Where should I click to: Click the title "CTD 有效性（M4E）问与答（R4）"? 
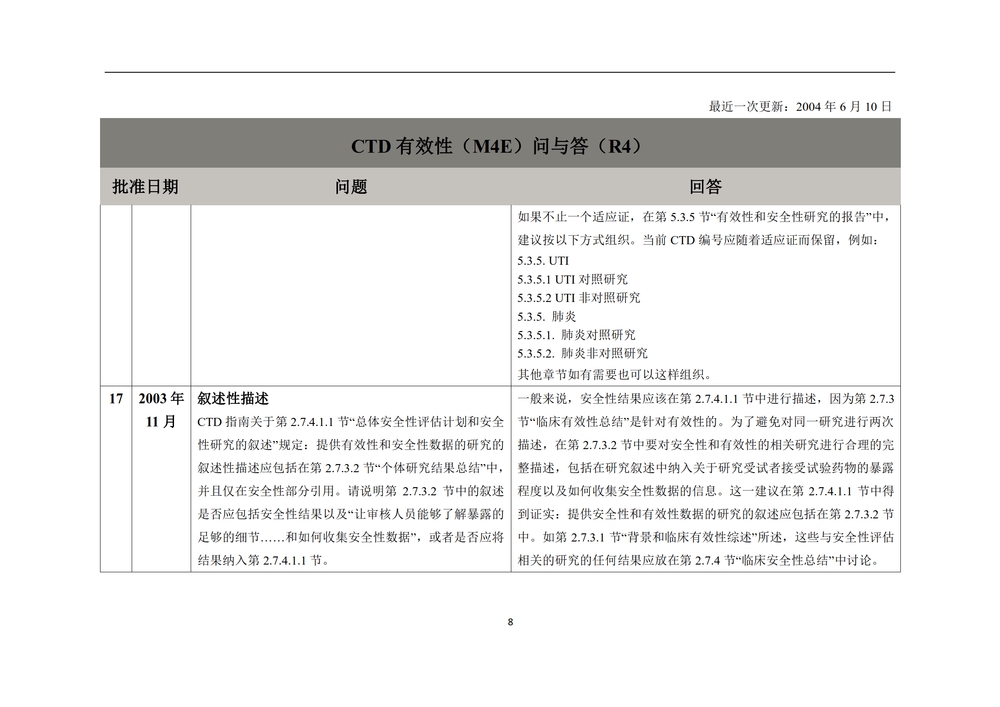click(496, 145)
